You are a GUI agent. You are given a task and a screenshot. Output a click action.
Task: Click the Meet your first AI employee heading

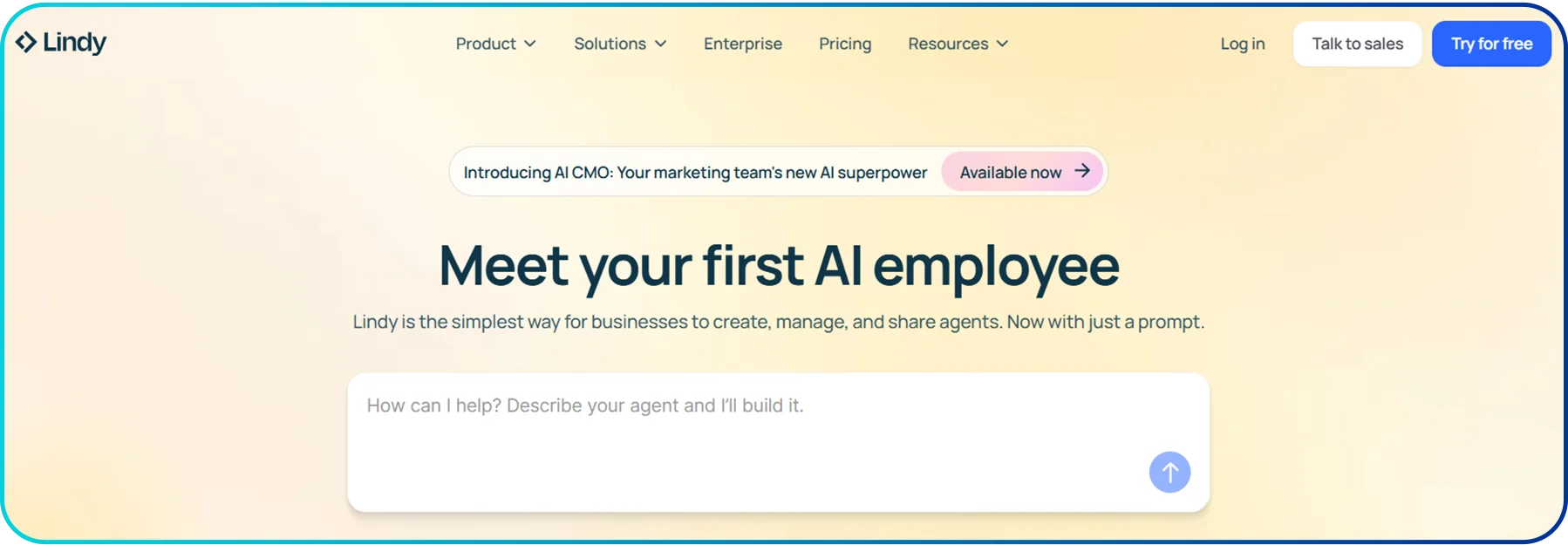click(780, 264)
